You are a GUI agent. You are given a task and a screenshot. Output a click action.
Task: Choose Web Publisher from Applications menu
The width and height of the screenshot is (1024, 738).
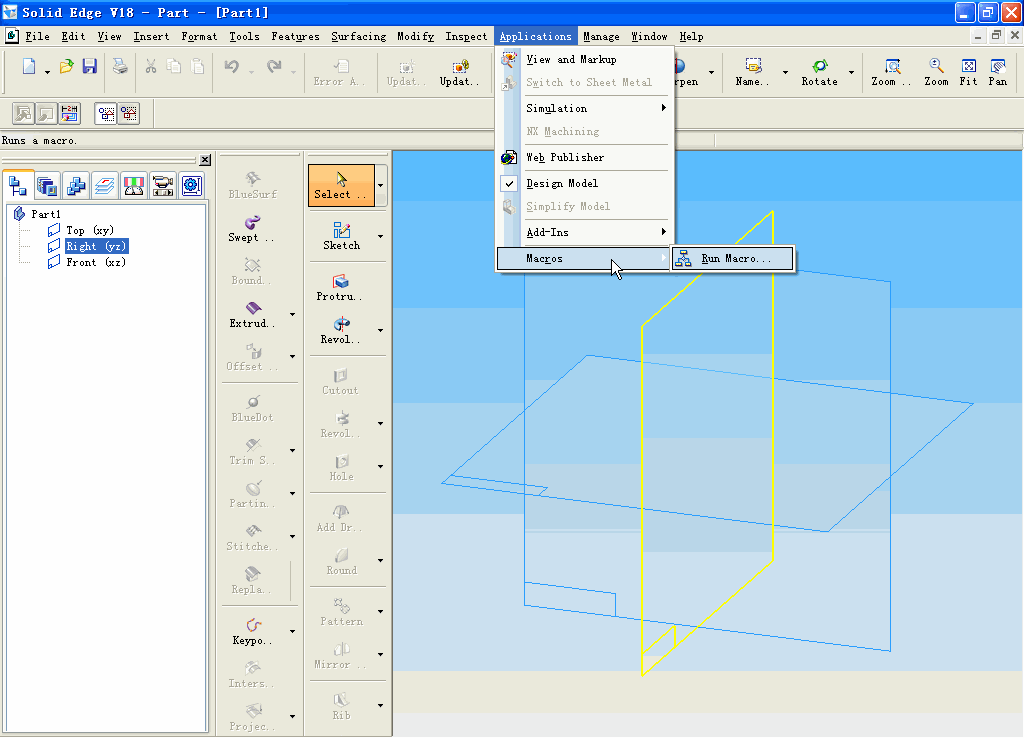click(x=584, y=157)
